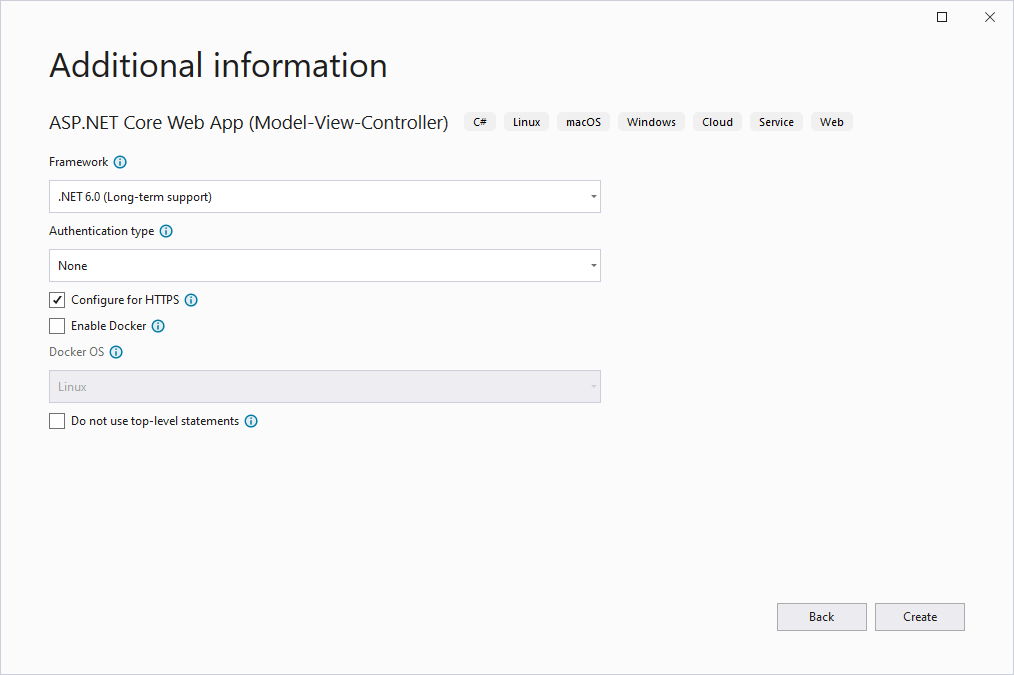This screenshot has height=675, width=1014.
Task: Click the ASP.NET Core Web App template title
Action: pyautogui.click(x=249, y=122)
